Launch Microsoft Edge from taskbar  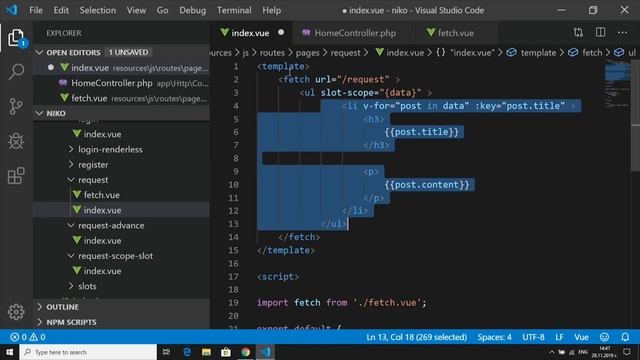pyautogui.click(x=187, y=352)
